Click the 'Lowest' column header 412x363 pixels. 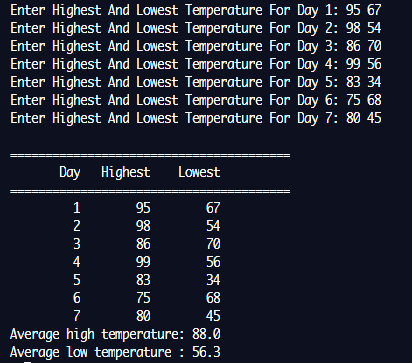click(x=199, y=172)
